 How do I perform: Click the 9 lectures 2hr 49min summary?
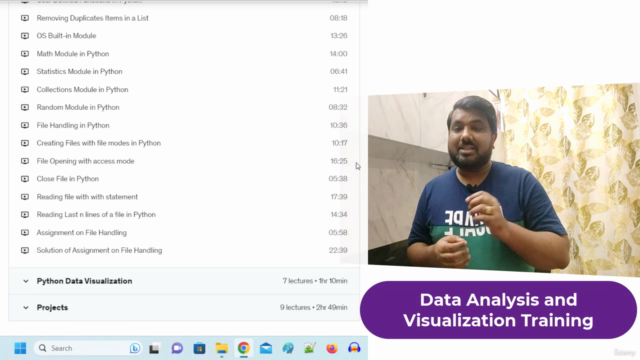click(x=314, y=308)
